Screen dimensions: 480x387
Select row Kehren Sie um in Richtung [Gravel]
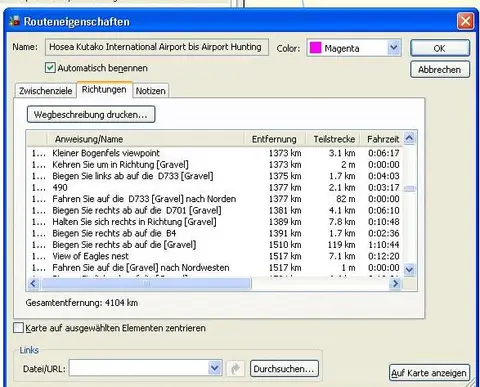tap(215, 164)
